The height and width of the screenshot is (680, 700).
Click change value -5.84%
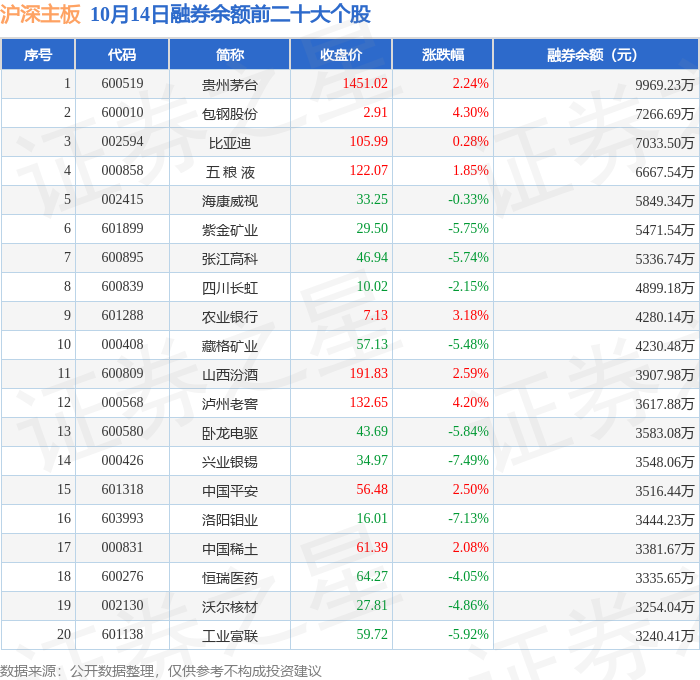tap(468, 432)
